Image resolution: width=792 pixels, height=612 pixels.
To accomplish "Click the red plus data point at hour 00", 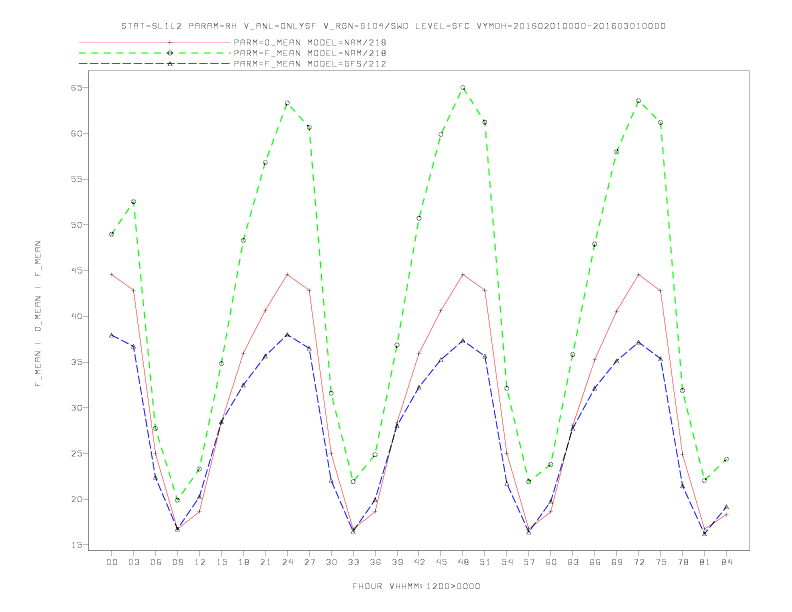I will coord(112,275).
